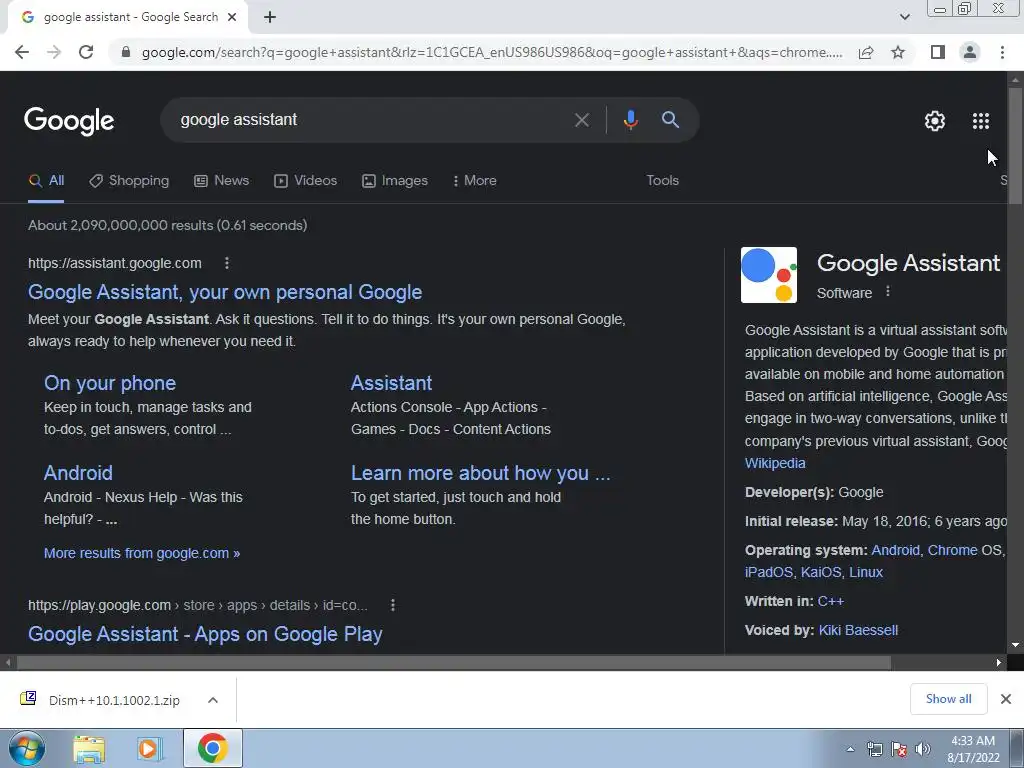This screenshot has height=768, width=1024.
Task: Switch to Shopping results
Action: click(x=129, y=181)
